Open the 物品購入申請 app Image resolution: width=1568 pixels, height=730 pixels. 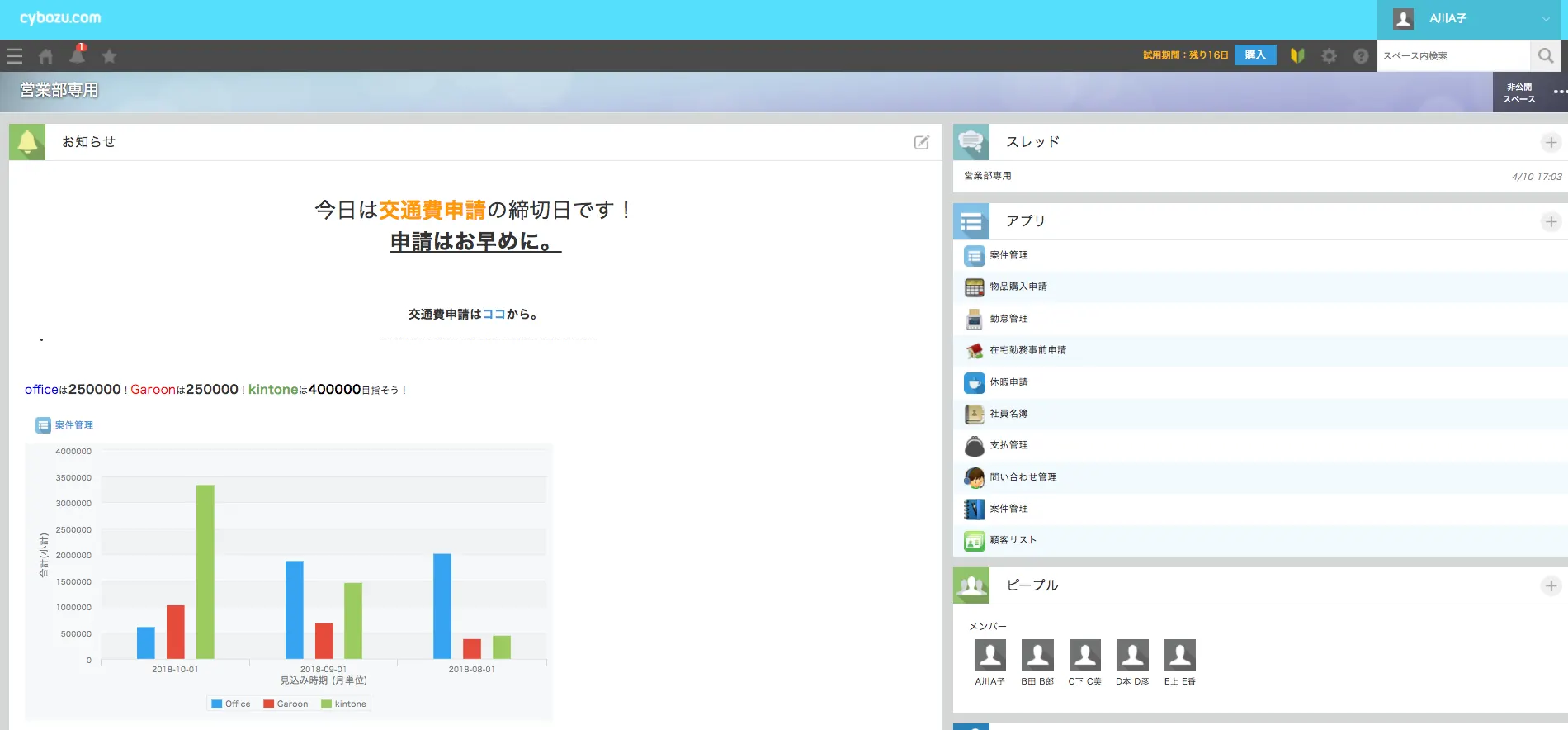pos(1018,287)
